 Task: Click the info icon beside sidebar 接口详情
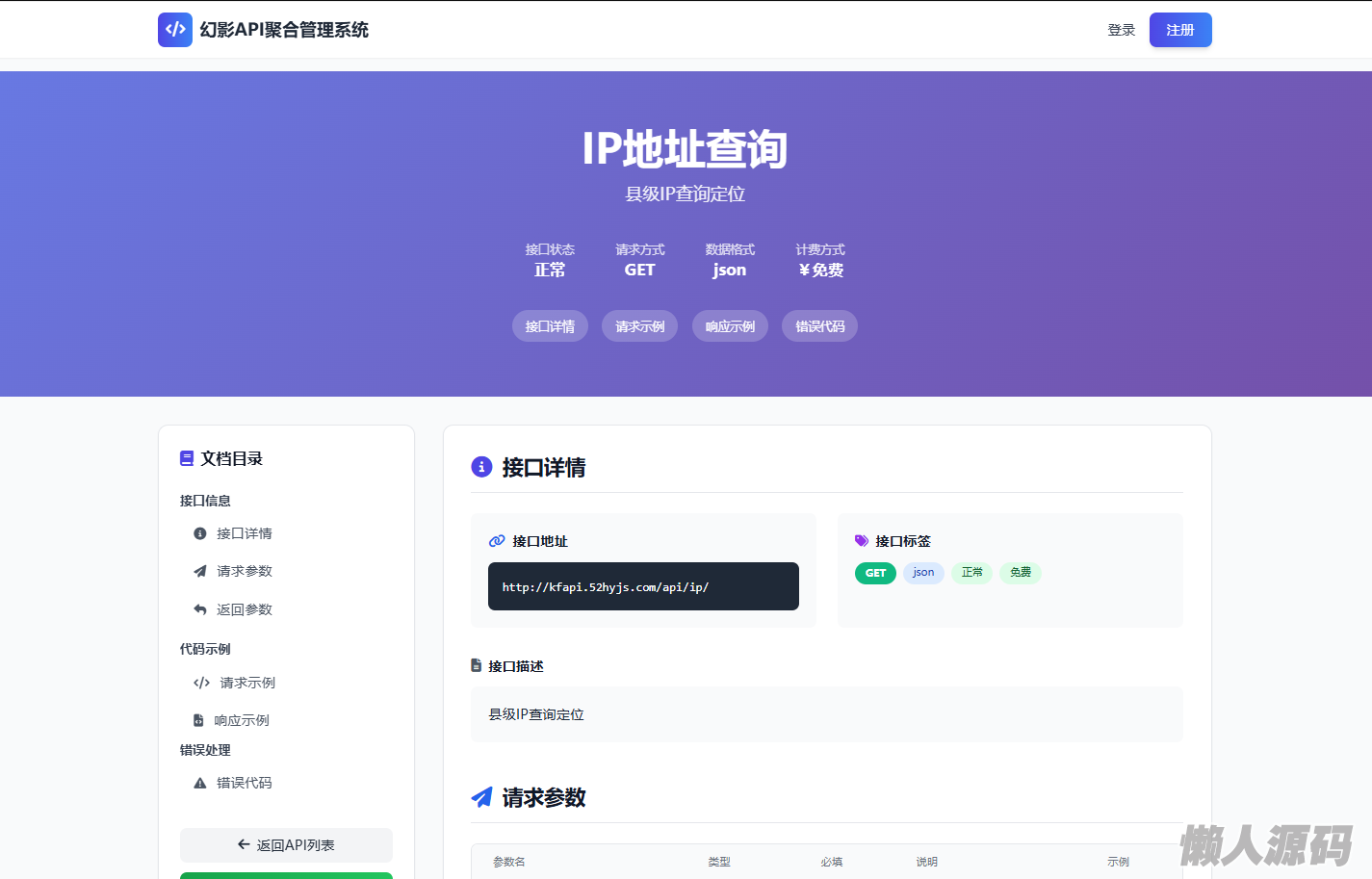[200, 533]
